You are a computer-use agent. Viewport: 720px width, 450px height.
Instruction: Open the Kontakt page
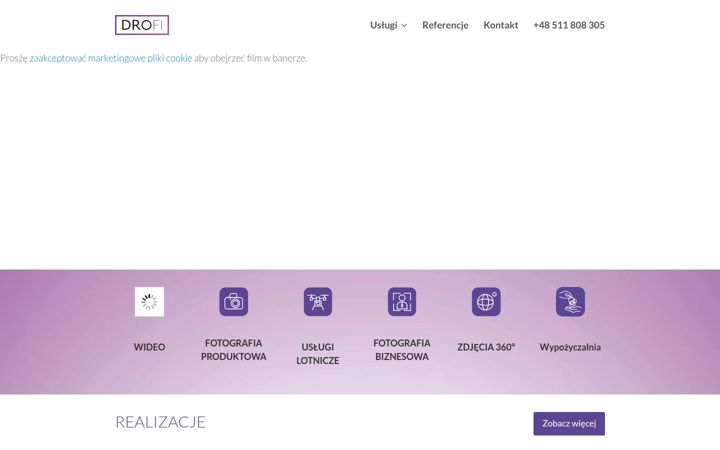click(501, 25)
